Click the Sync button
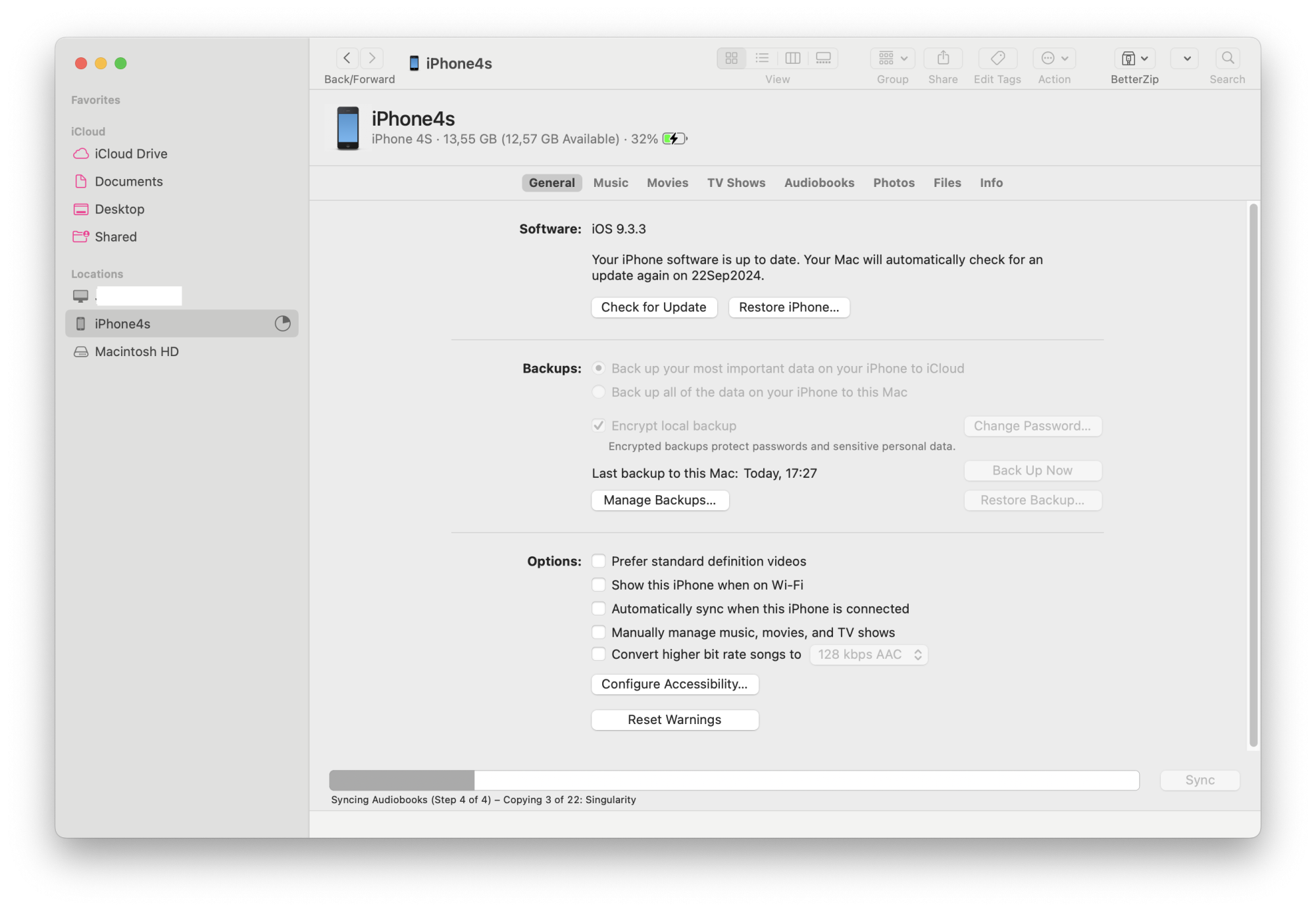Screen dimensions: 1316x911 point(1200,780)
